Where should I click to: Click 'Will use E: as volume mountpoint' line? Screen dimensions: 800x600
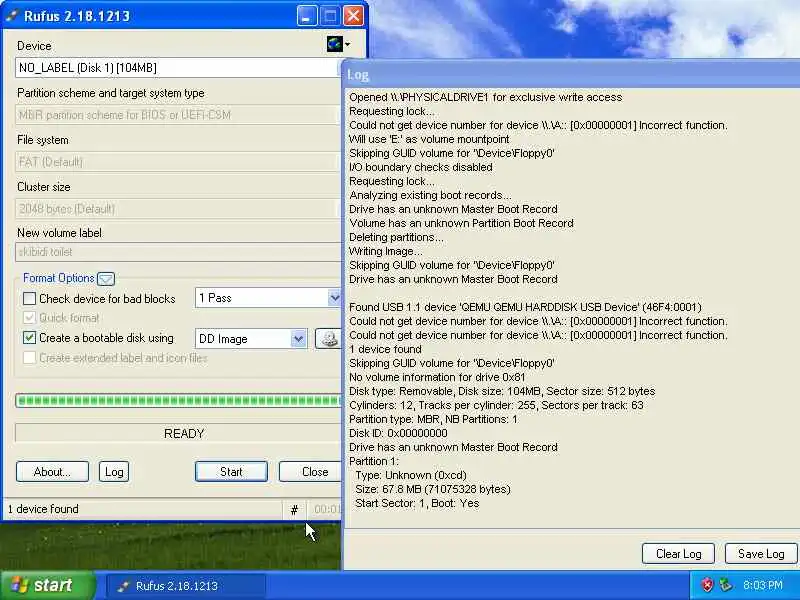pos(429,139)
